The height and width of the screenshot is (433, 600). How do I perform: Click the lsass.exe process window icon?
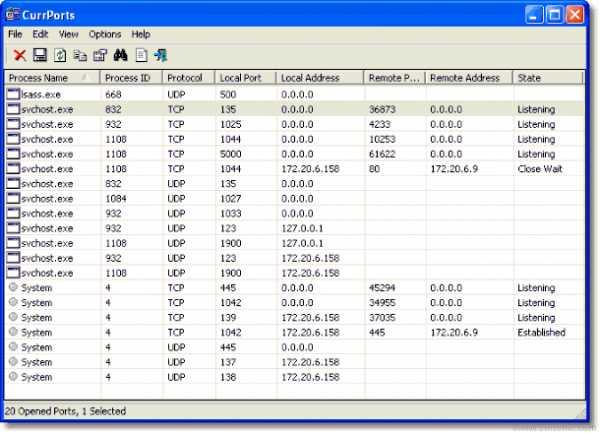coord(13,94)
